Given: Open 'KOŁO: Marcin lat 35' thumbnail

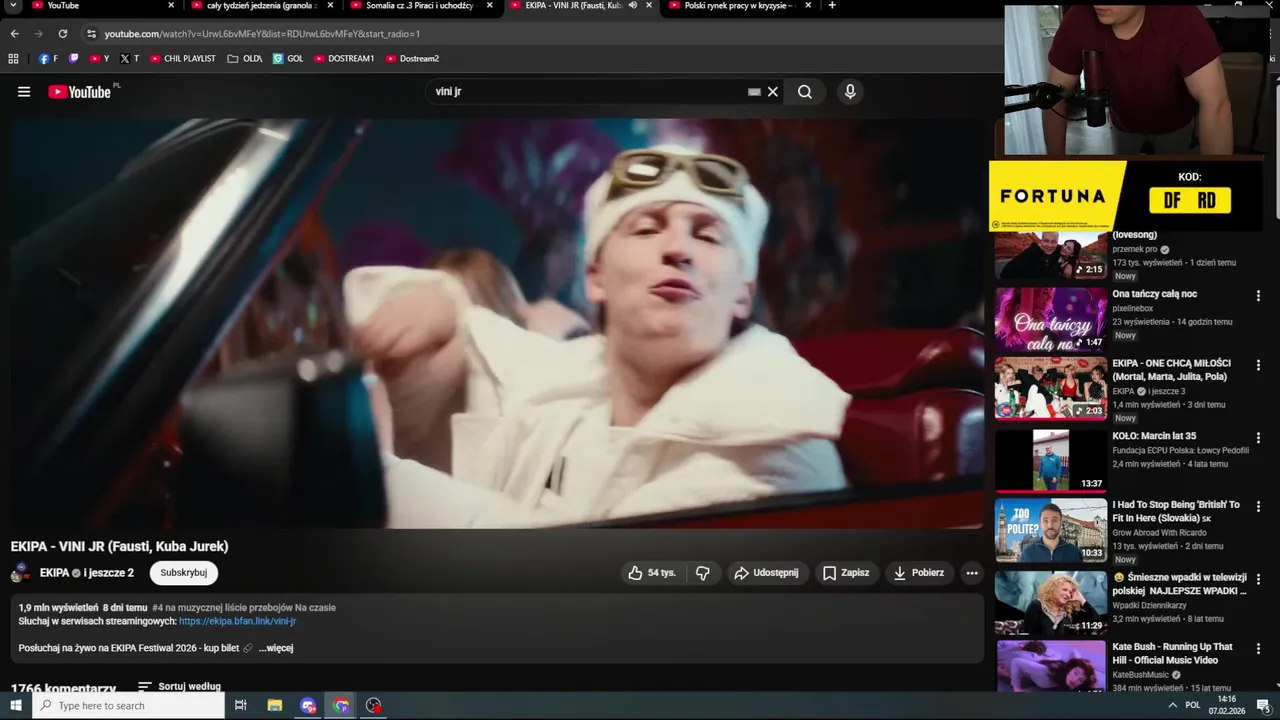Looking at the screenshot, I should click(x=1050, y=460).
